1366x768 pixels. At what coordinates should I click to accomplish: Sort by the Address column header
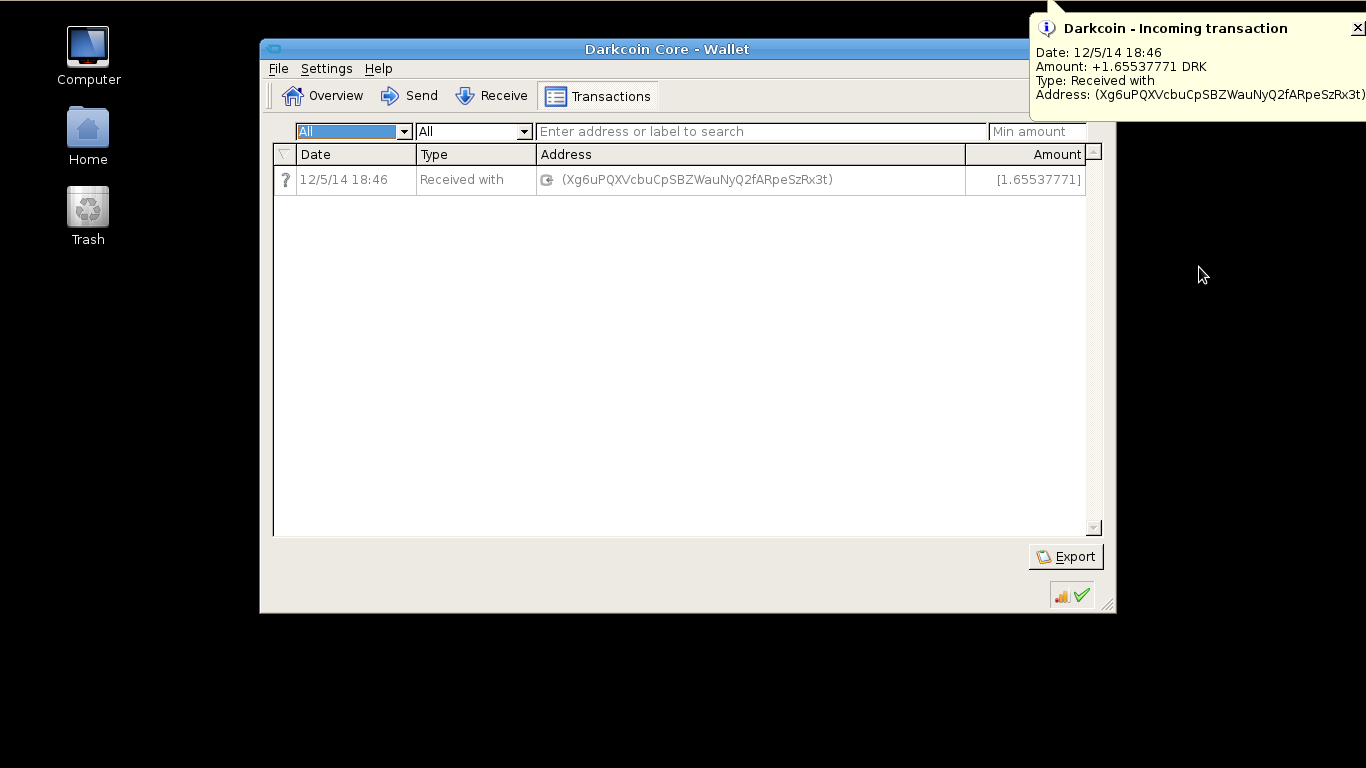tap(751, 155)
